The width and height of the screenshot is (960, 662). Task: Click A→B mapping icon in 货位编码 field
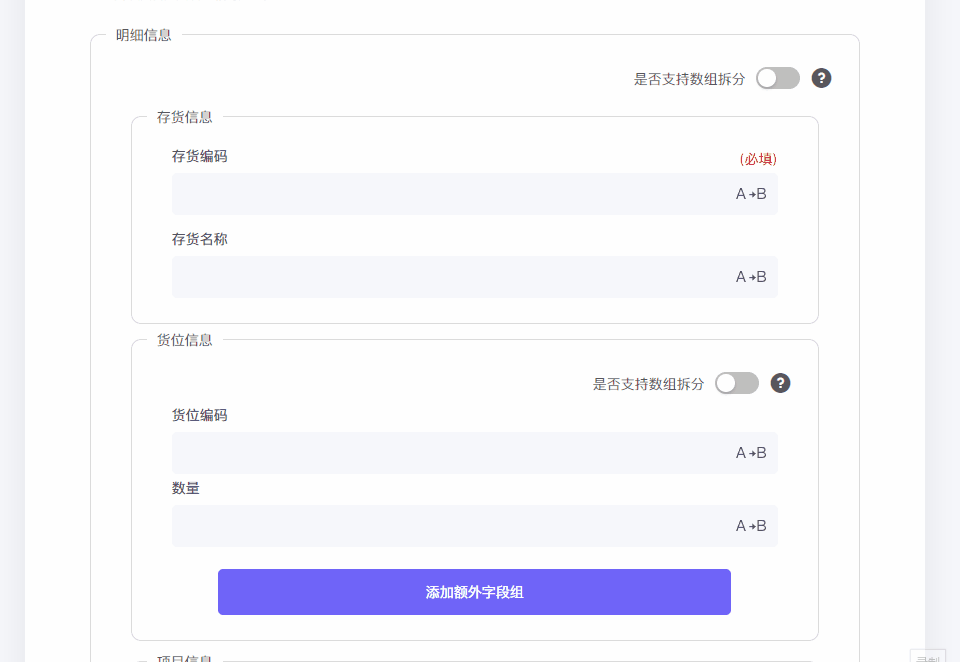tap(751, 453)
